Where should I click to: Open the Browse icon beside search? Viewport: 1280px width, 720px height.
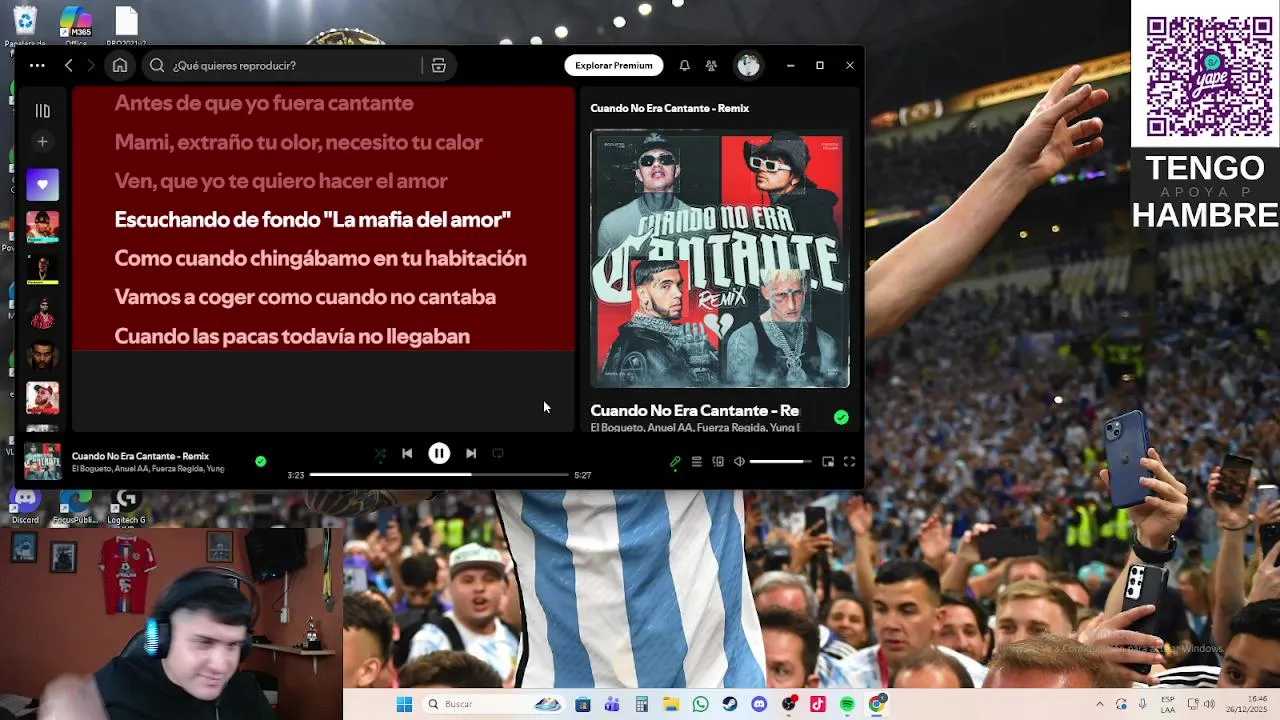point(438,65)
